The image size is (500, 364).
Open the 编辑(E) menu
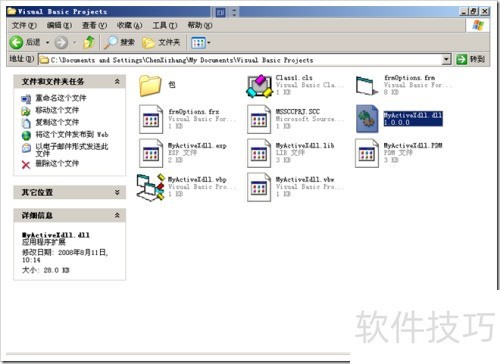coord(59,25)
